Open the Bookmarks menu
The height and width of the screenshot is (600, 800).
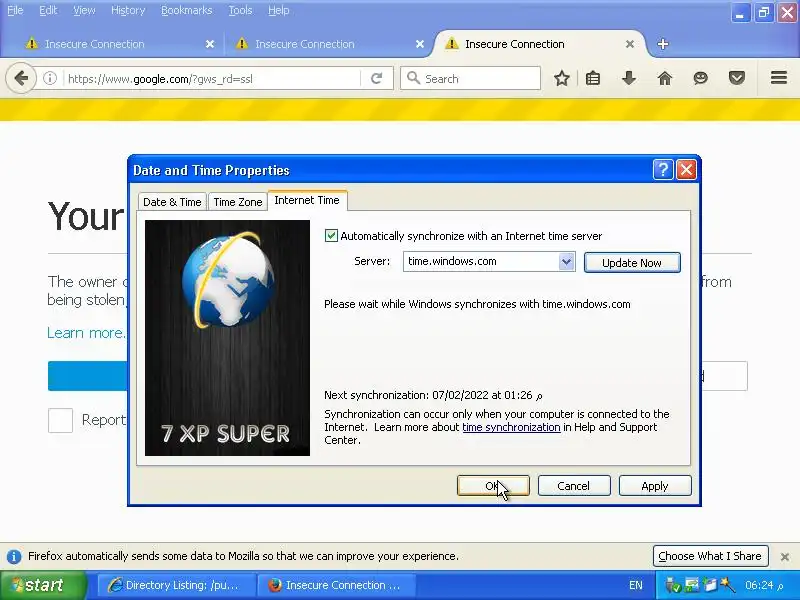[x=186, y=10]
